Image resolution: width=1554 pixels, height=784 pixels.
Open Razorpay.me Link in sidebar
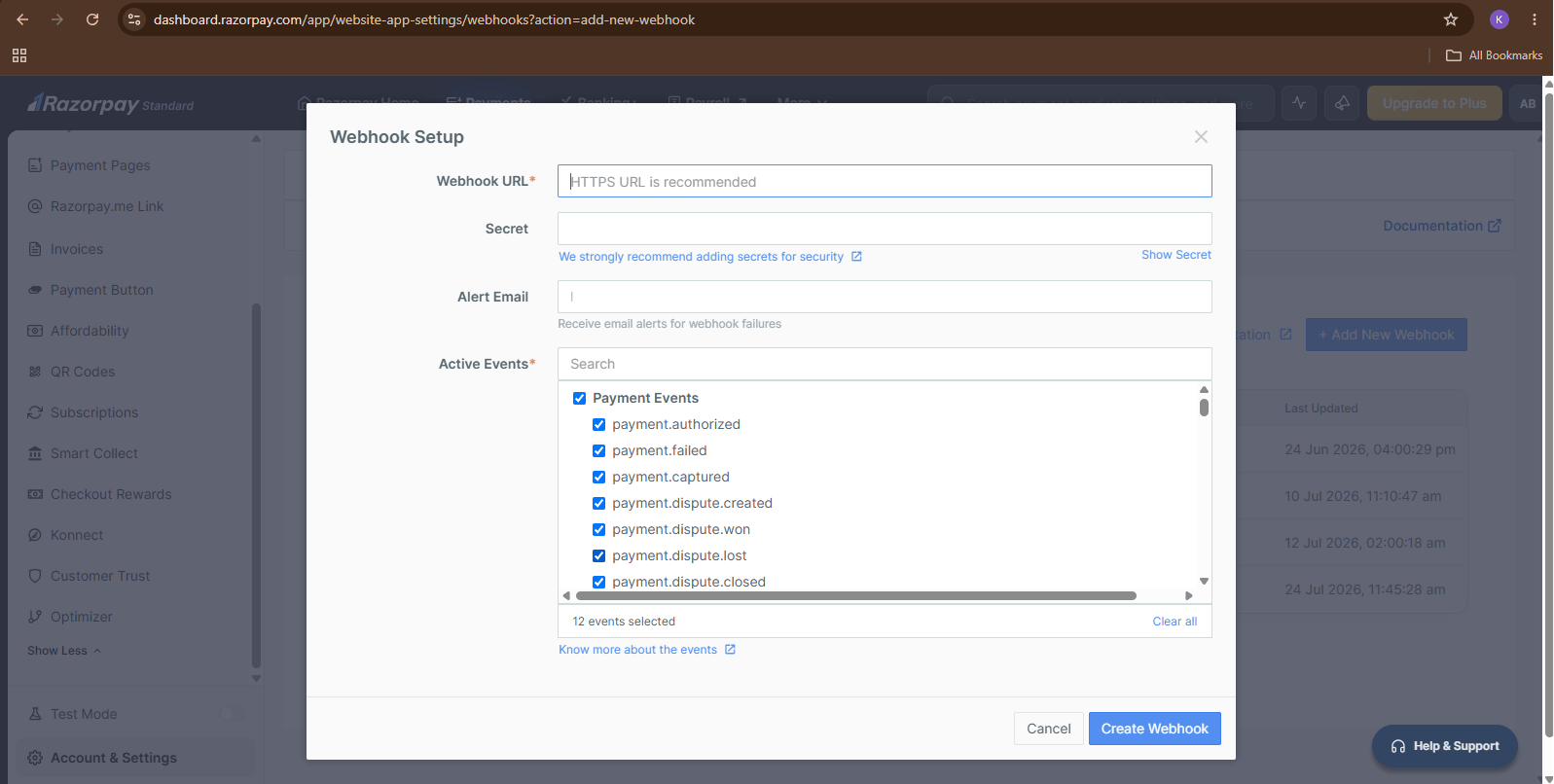click(x=107, y=206)
